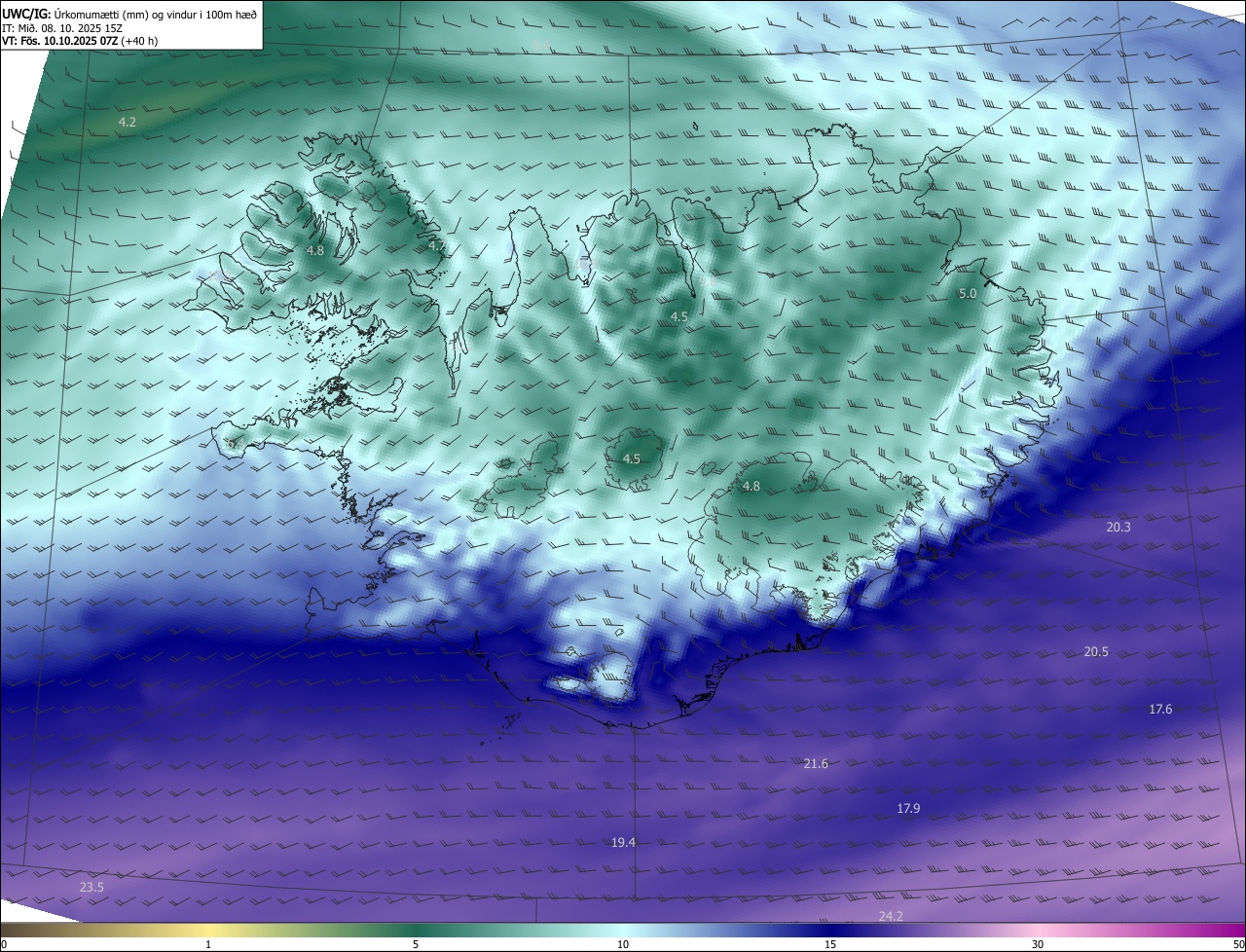1246x952 pixels.
Task: Click the "VT: Fös. 10.10.2025 07Z (+40 h)" line
Action: pyautogui.click(x=81, y=41)
